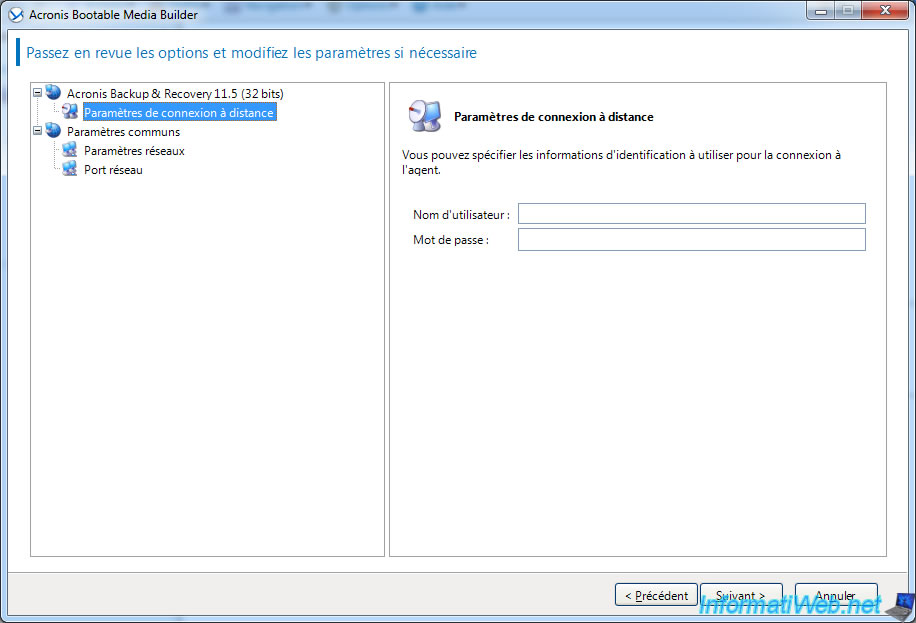Click the Port réseau icon
Screen dimensions: 916x623
(x=70, y=169)
